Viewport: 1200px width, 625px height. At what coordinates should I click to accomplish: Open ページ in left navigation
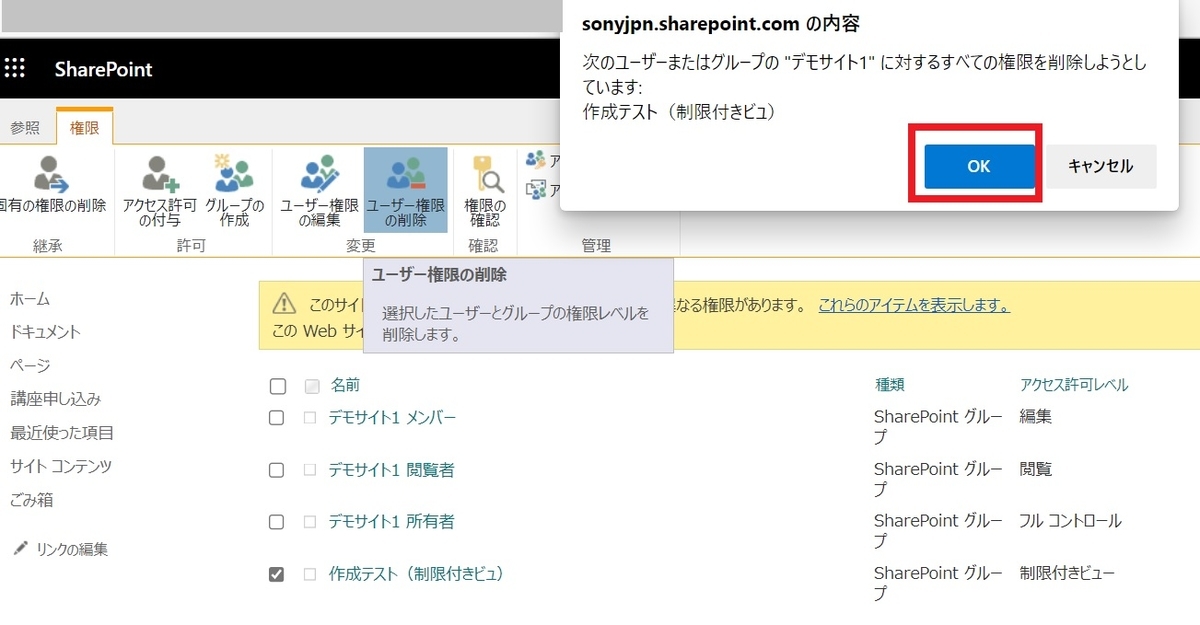(x=30, y=365)
